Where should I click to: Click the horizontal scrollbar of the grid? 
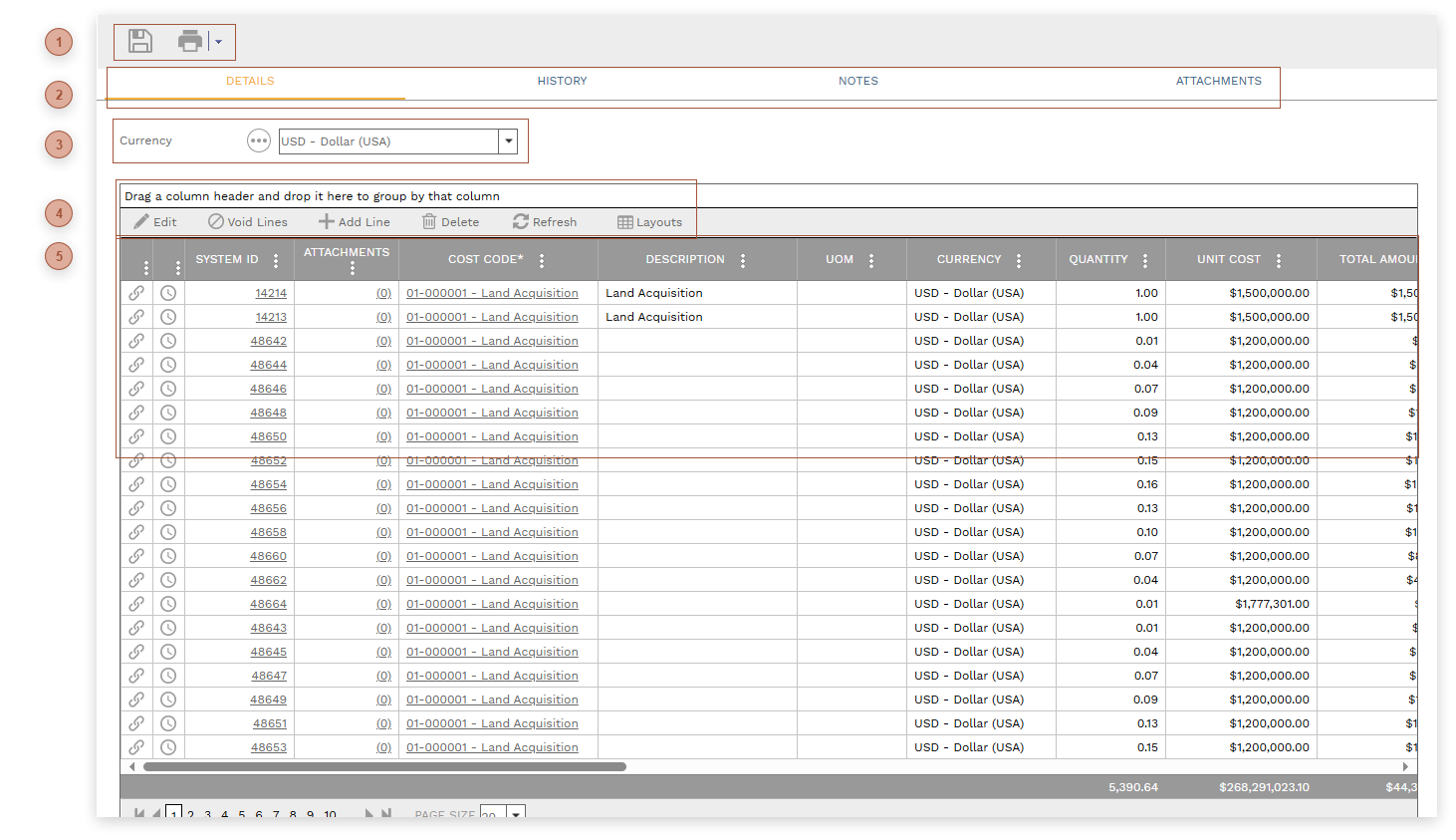coord(384,767)
